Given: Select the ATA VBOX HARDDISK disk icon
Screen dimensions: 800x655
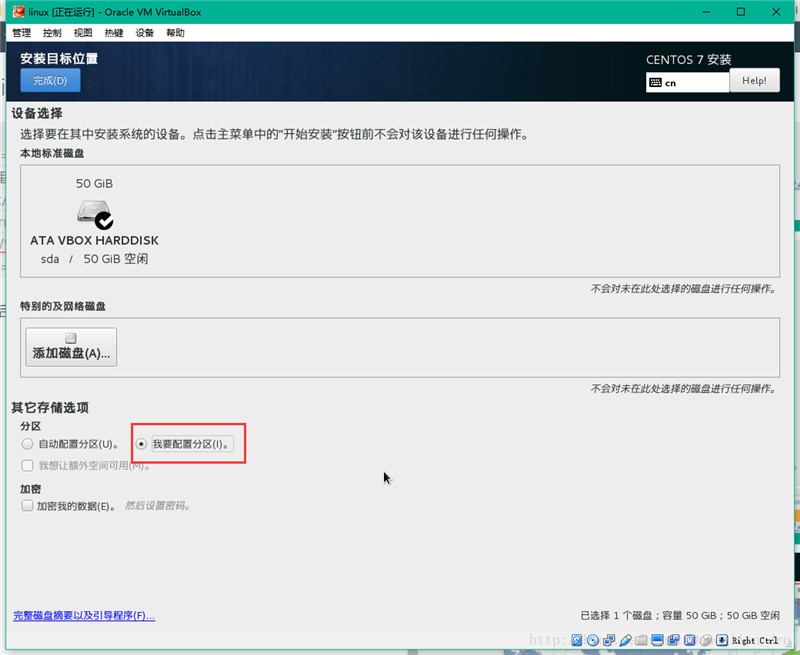Looking at the screenshot, I should pyautogui.click(x=93, y=215).
